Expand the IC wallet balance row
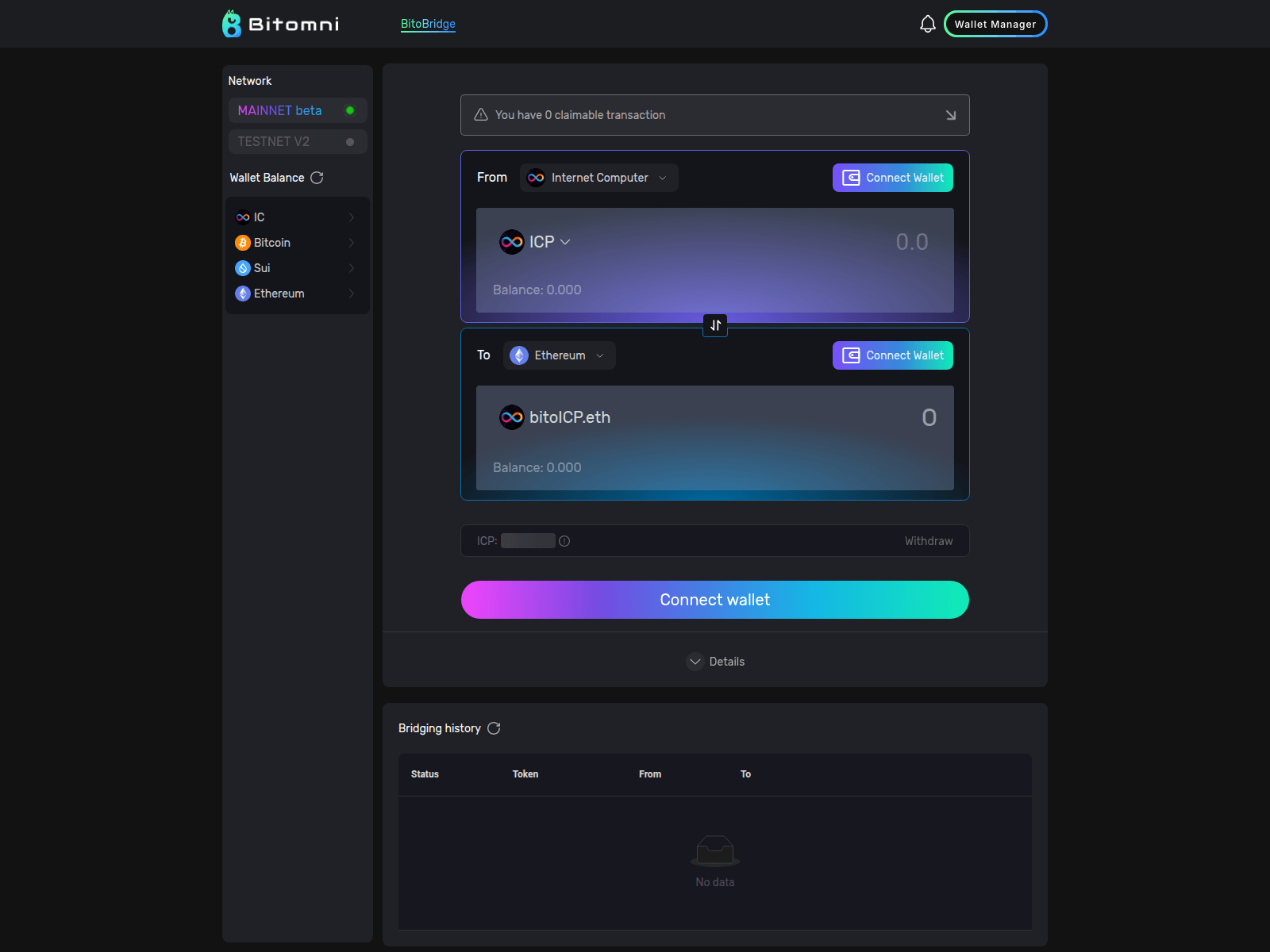 click(298, 217)
